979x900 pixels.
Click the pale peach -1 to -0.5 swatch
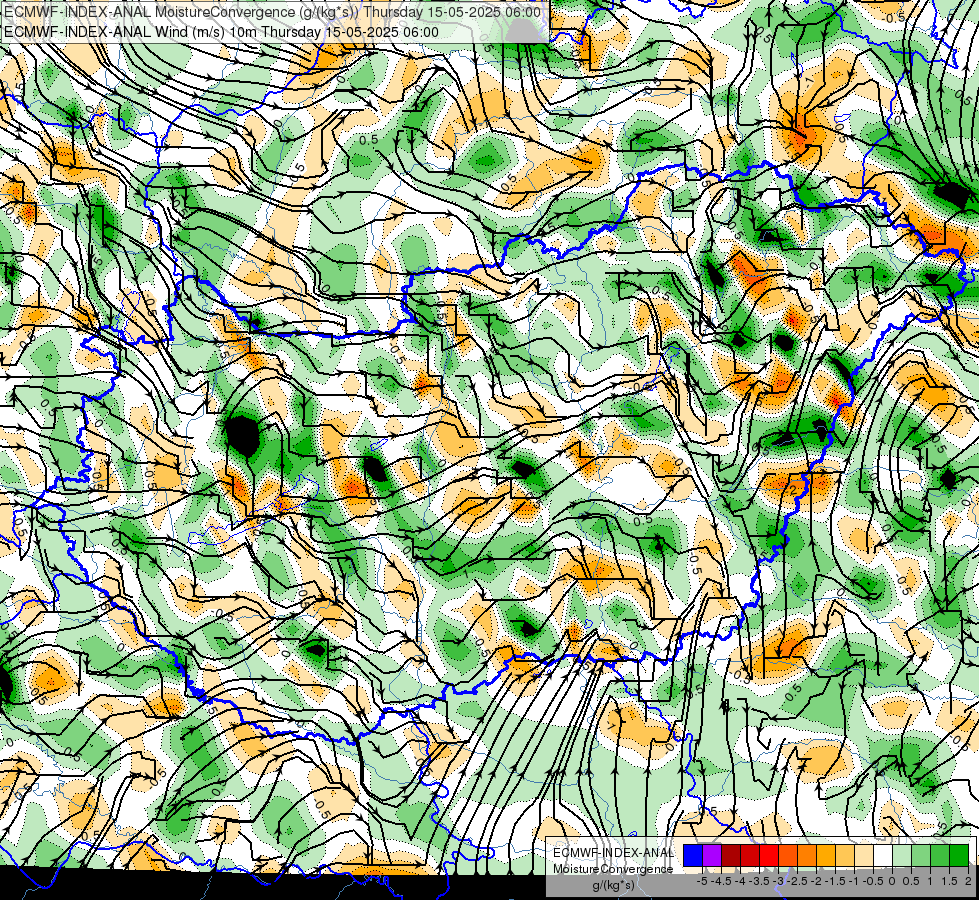coord(864,856)
